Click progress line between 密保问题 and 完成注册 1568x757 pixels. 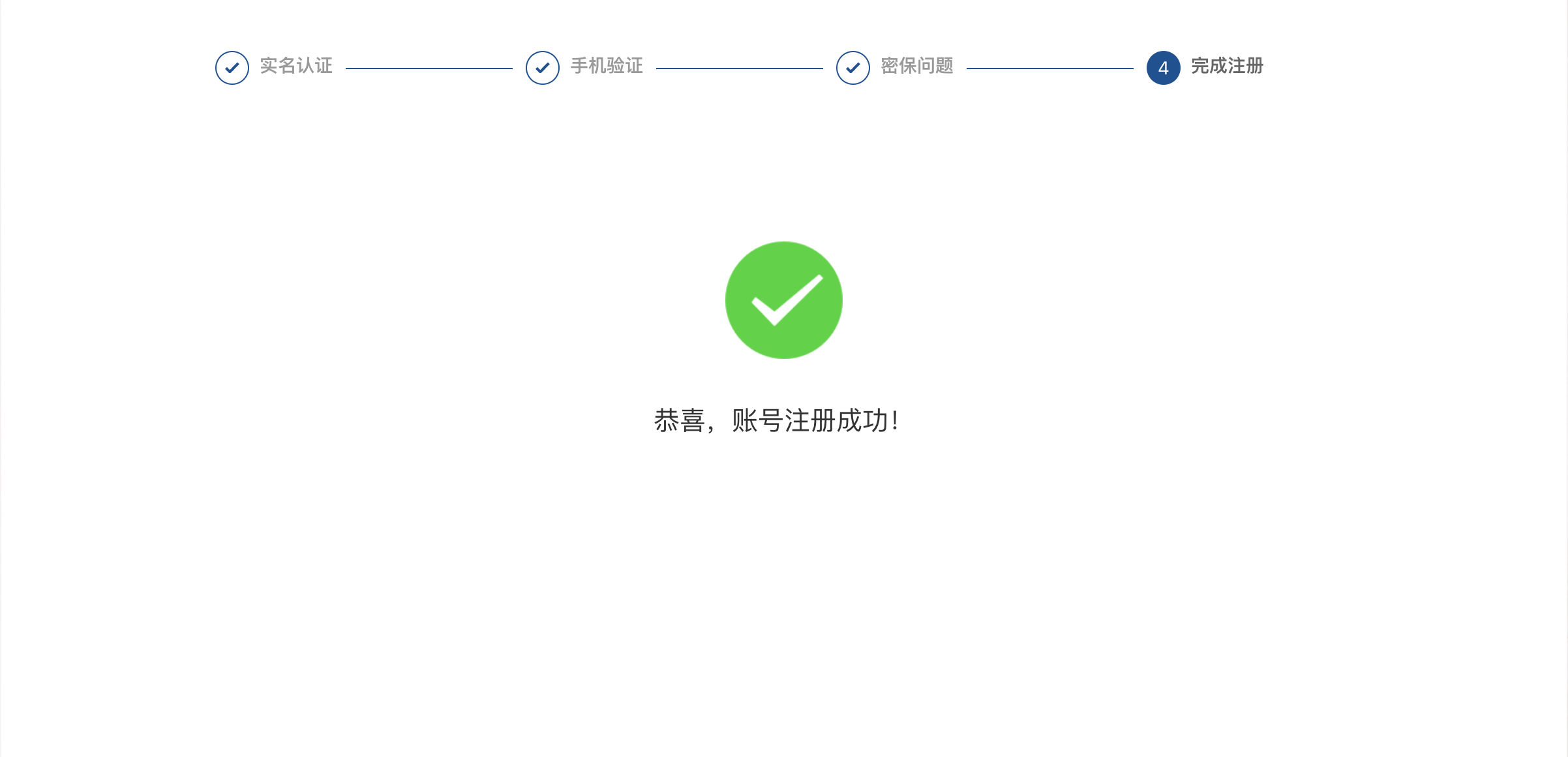click(x=1050, y=68)
